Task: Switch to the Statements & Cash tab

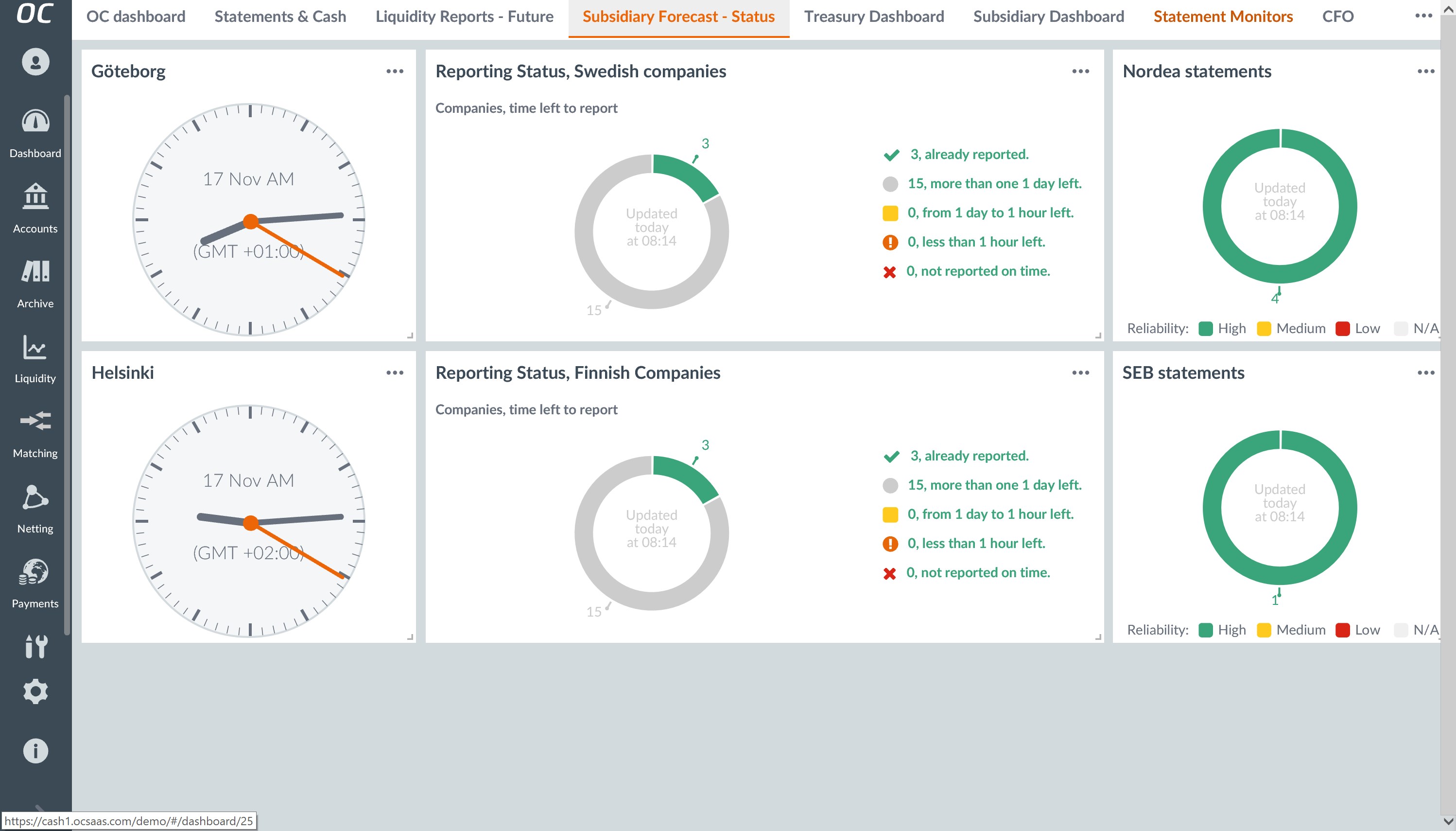Action: 280,17
